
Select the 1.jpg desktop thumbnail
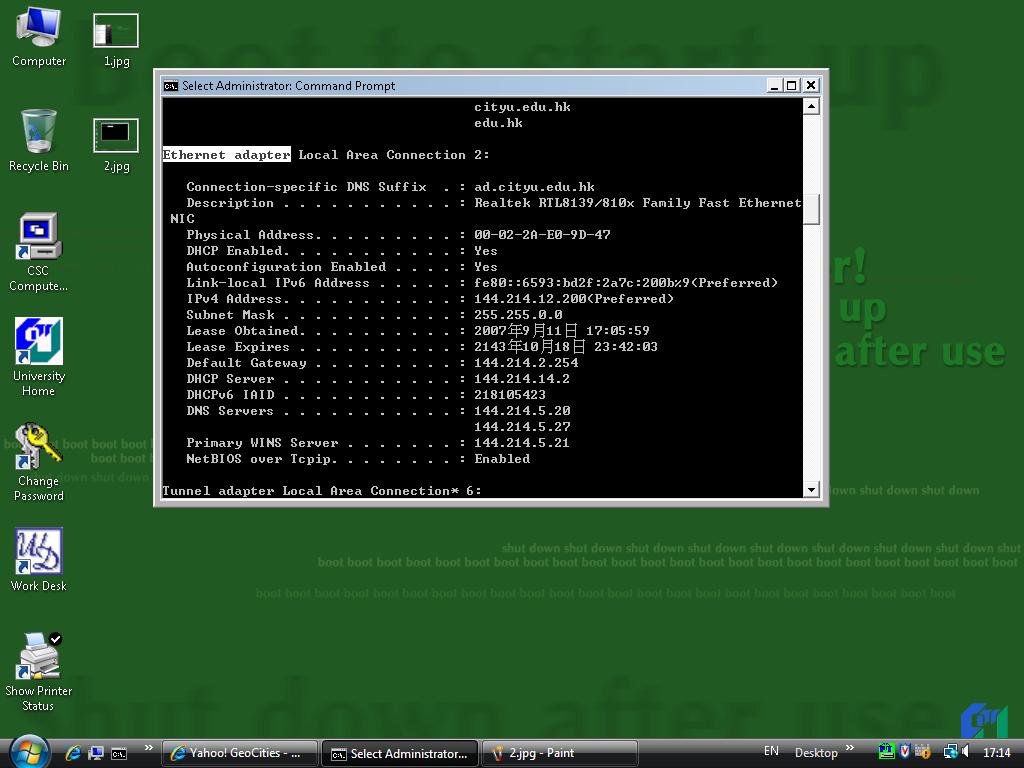(x=116, y=32)
